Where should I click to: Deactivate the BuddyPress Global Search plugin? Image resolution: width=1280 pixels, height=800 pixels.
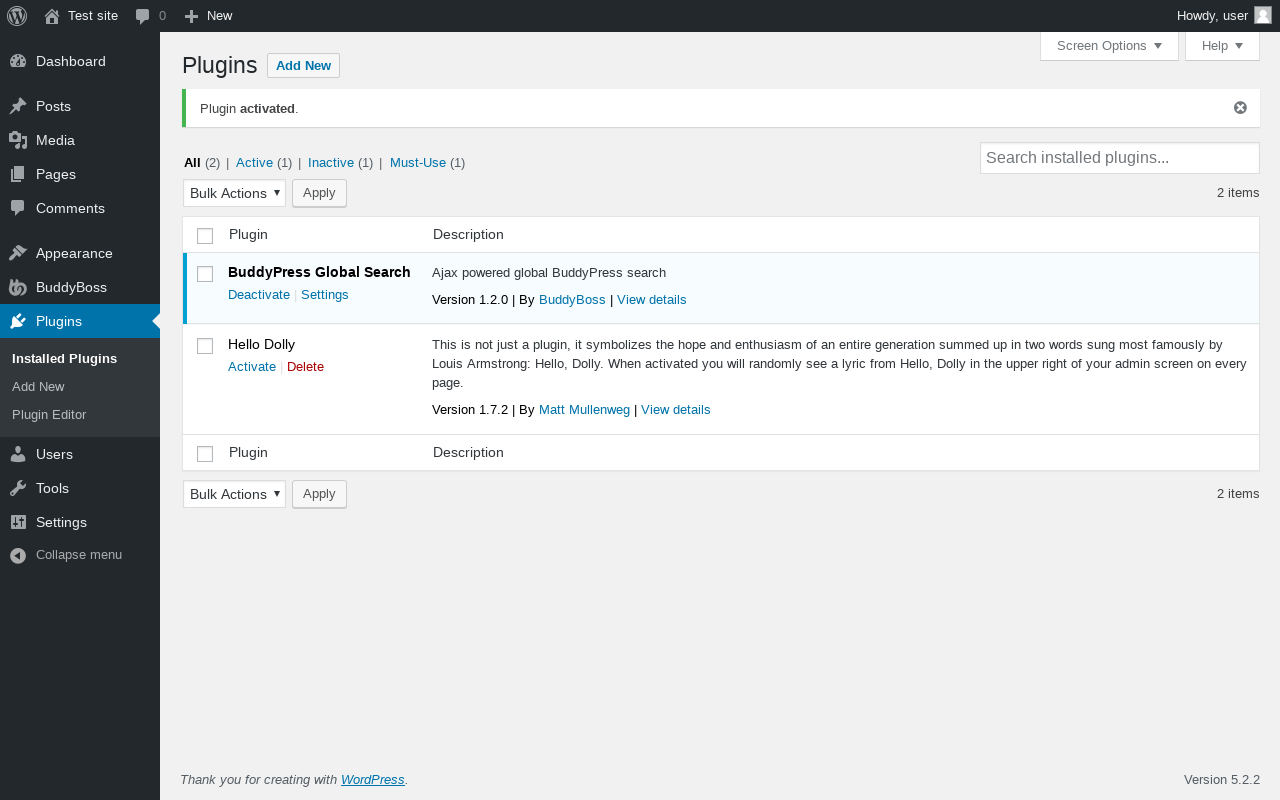click(x=259, y=295)
